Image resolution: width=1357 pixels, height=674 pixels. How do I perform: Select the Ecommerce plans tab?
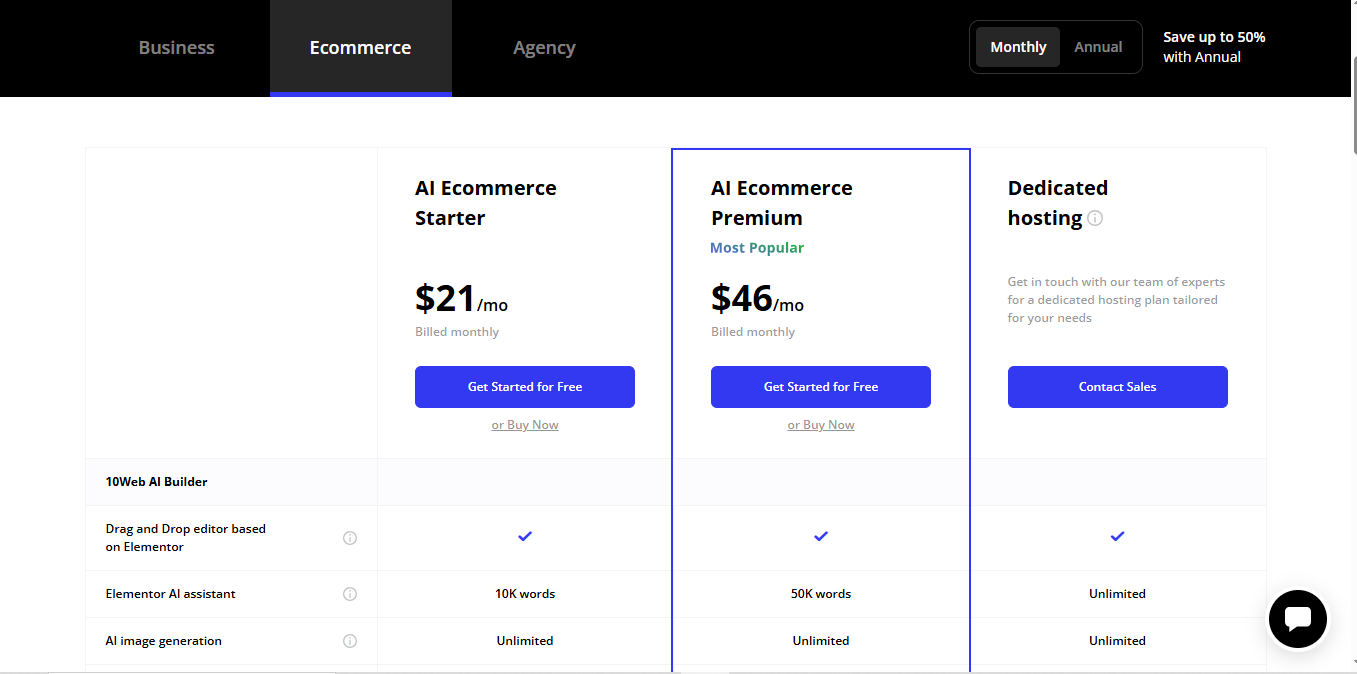pyautogui.click(x=360, y=48)
